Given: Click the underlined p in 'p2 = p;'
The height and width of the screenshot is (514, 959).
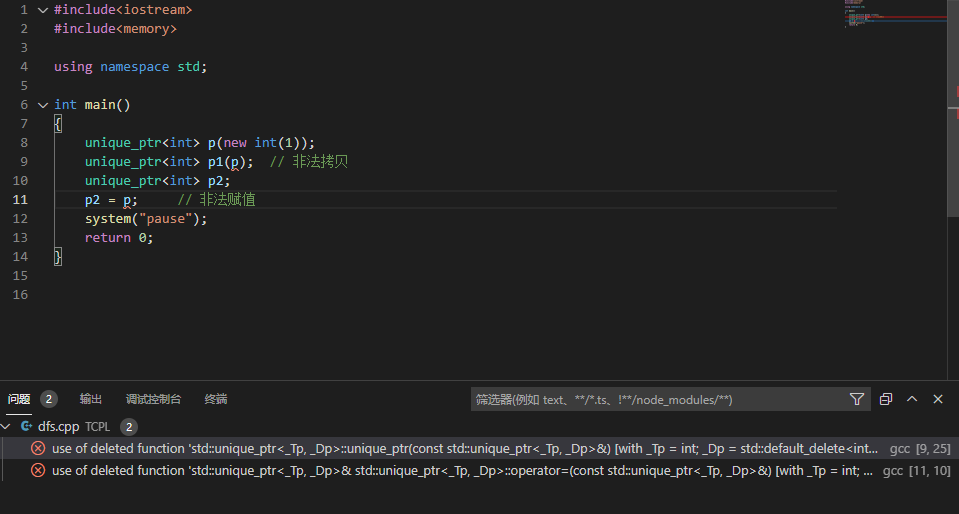Looking at the screenshot, I should pos(127,200).
